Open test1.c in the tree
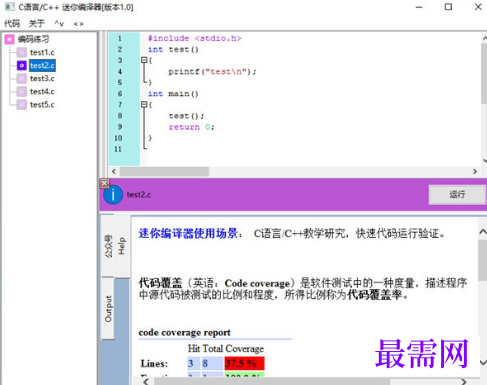 click(x=42, y=52)
